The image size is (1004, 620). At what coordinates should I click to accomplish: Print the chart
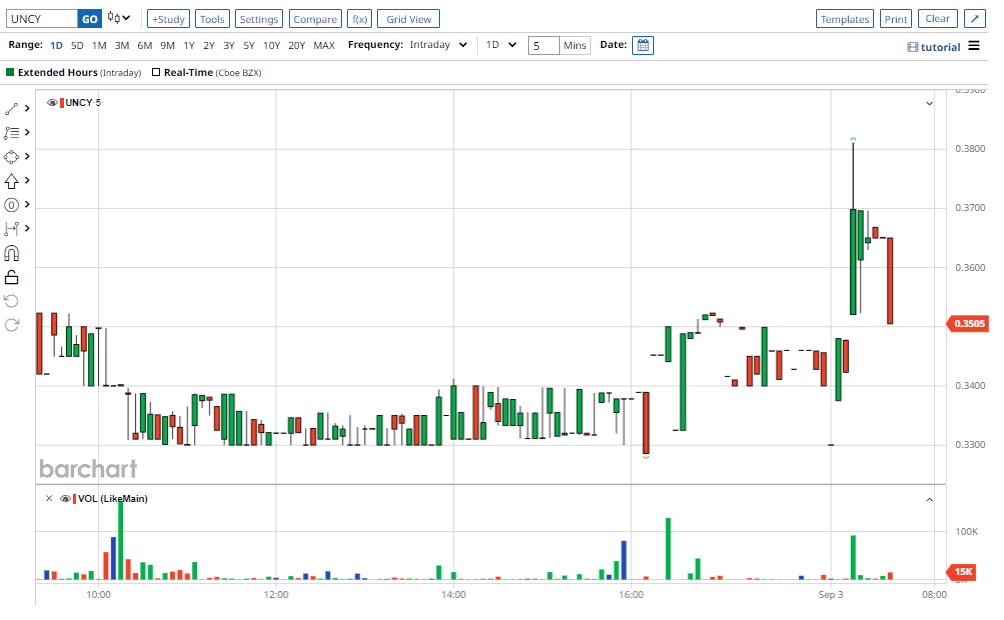pyautogui.click(x=896, y=19)
